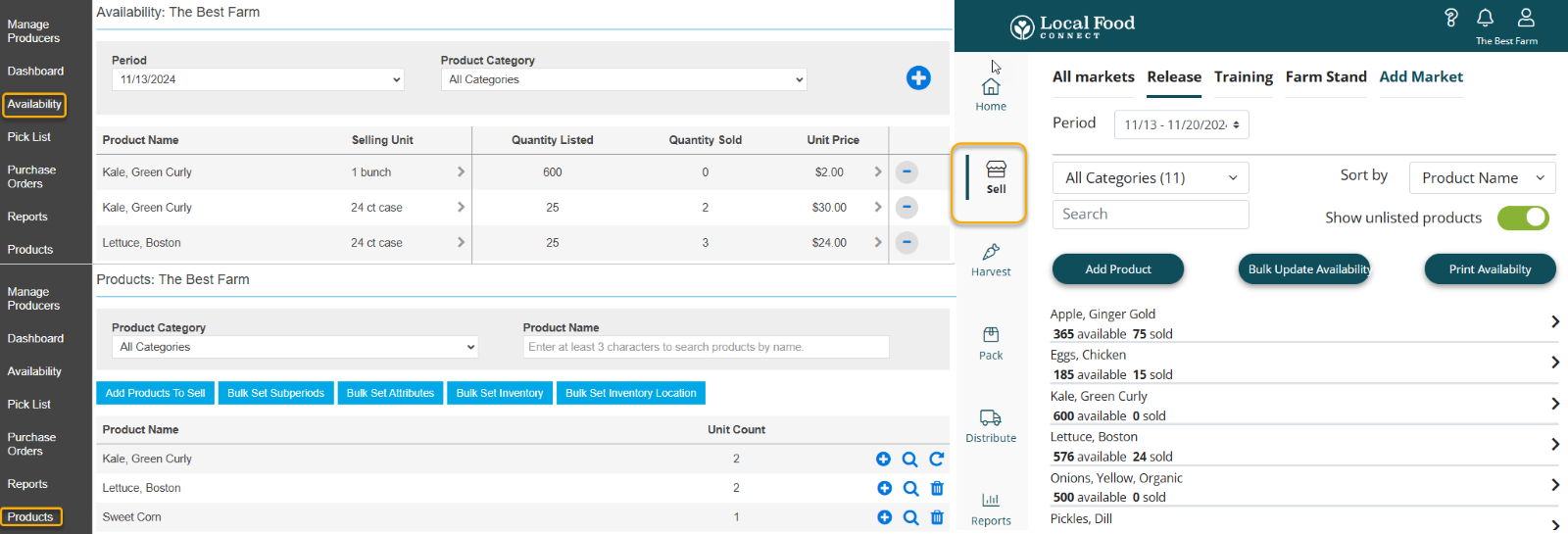Screen dimensions: 1568x534
Task: Click the Print Availability button
Action: [1489, 269]
